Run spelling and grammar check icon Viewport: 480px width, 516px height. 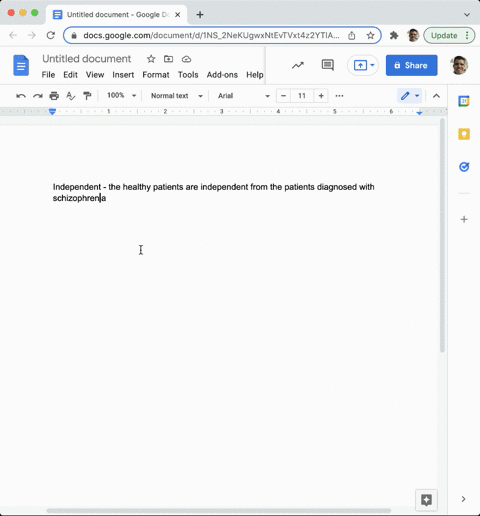click(x=70, y=96)
